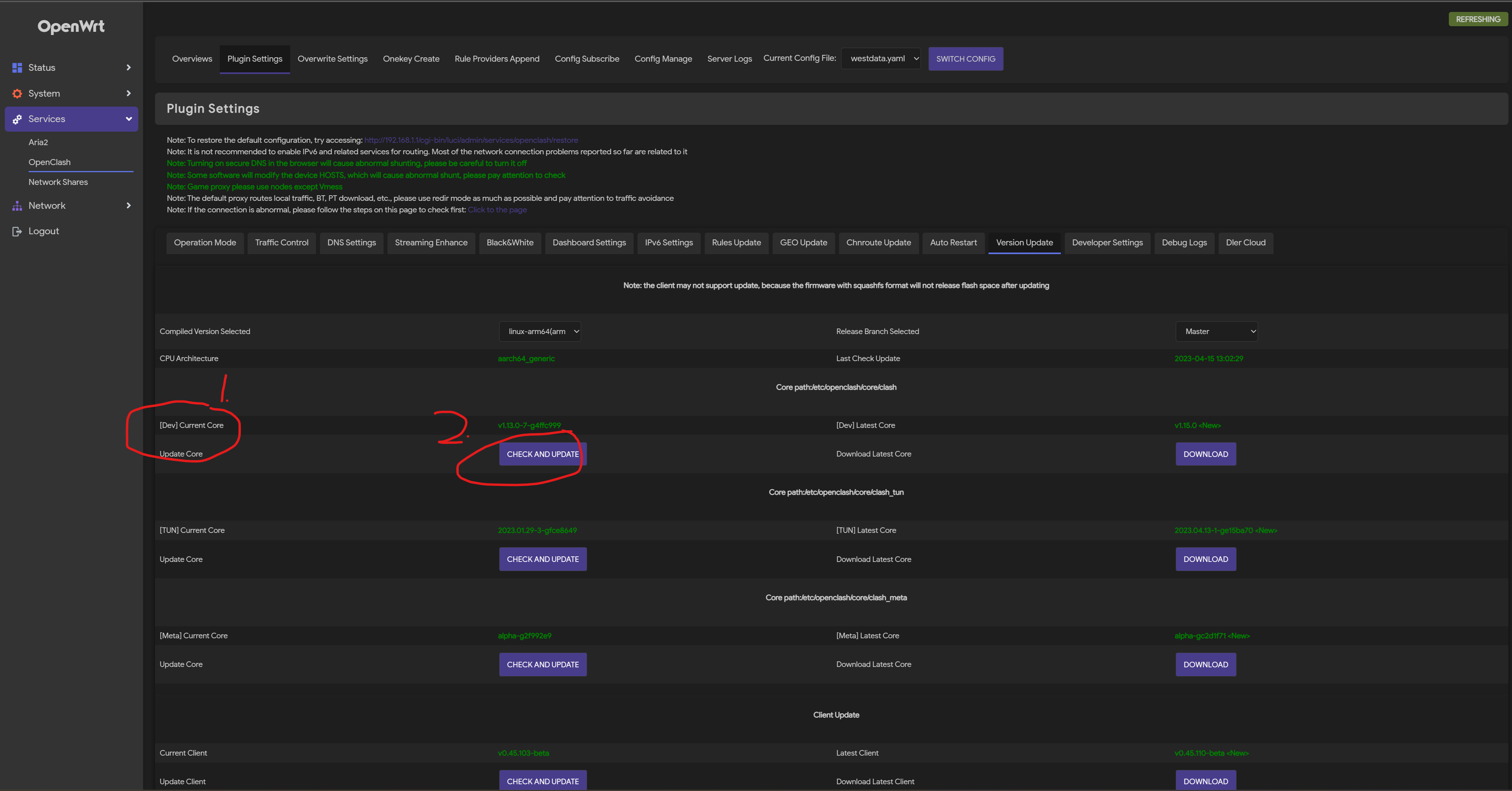This screenshot has width=1512, height=791.
Task: Click CHECK AND UPDATE for Dev core
Action: point(543,454)
